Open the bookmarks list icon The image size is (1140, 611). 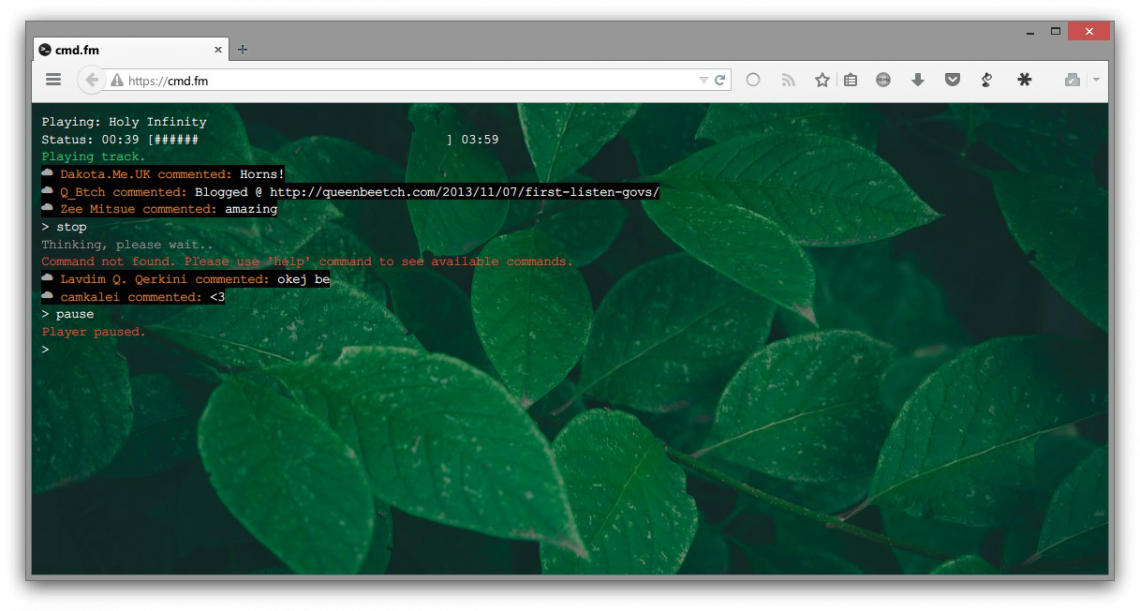850,80
